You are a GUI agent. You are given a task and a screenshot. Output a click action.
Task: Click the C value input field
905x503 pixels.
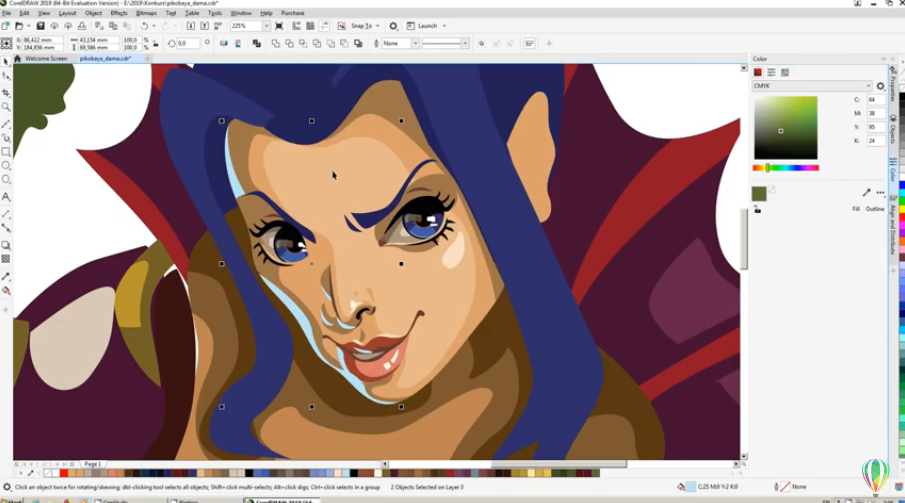(x=876, y=100)
